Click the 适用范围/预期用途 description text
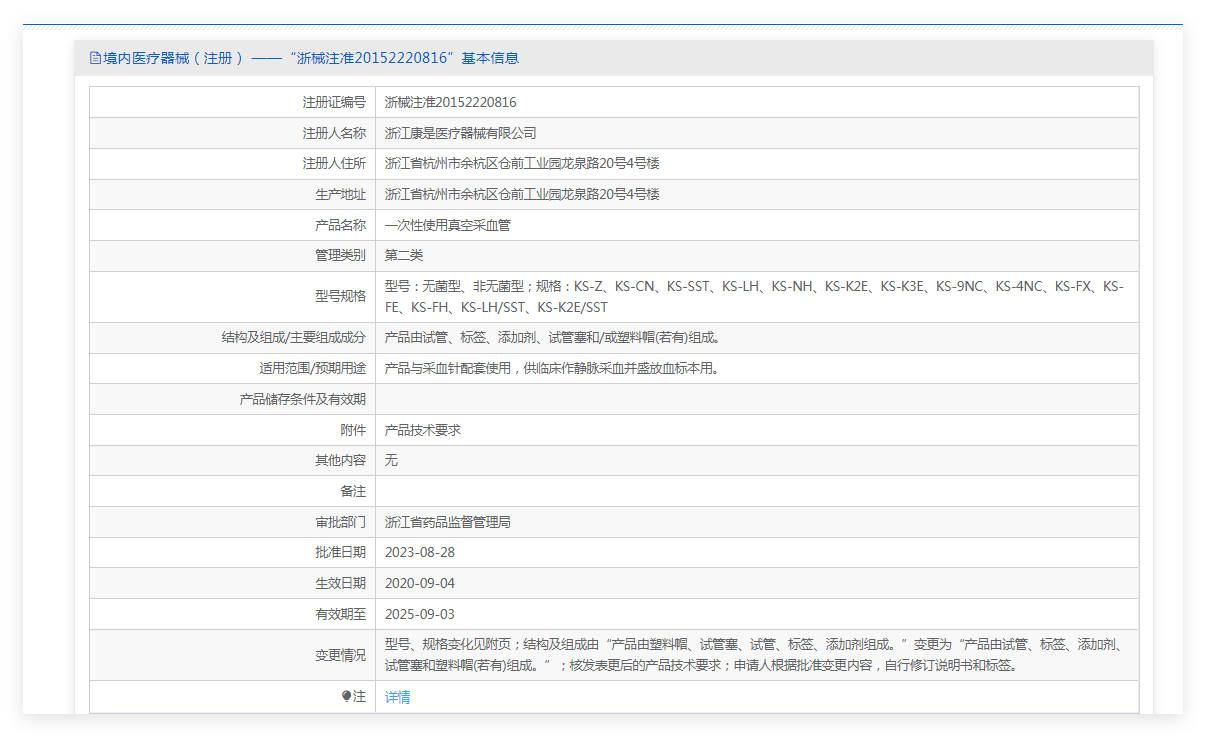This screenshot has height=737, width=1206. pos(552,368)
